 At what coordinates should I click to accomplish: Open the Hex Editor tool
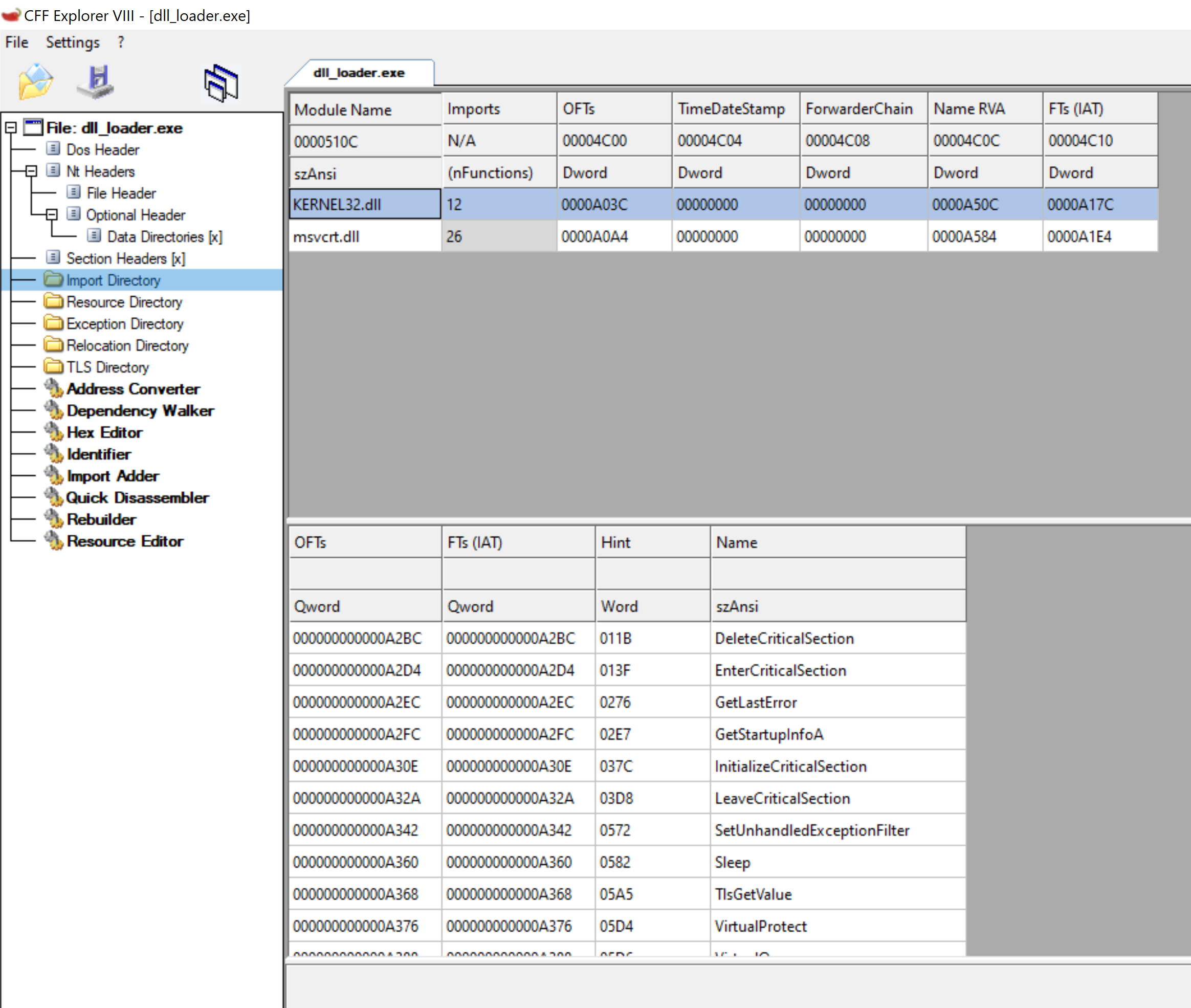click(104, 432)
